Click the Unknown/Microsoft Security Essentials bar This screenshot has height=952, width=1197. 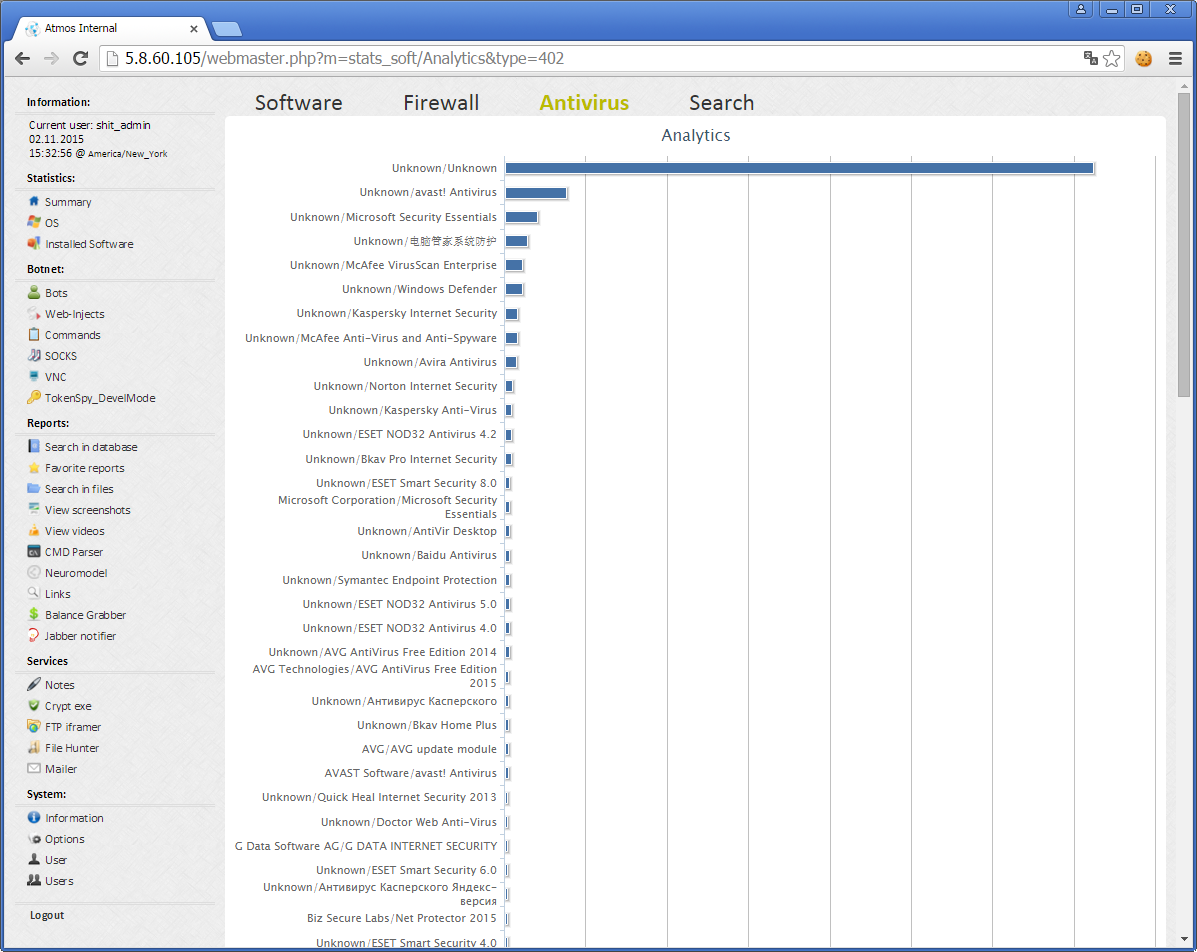[x=521, y=217]
